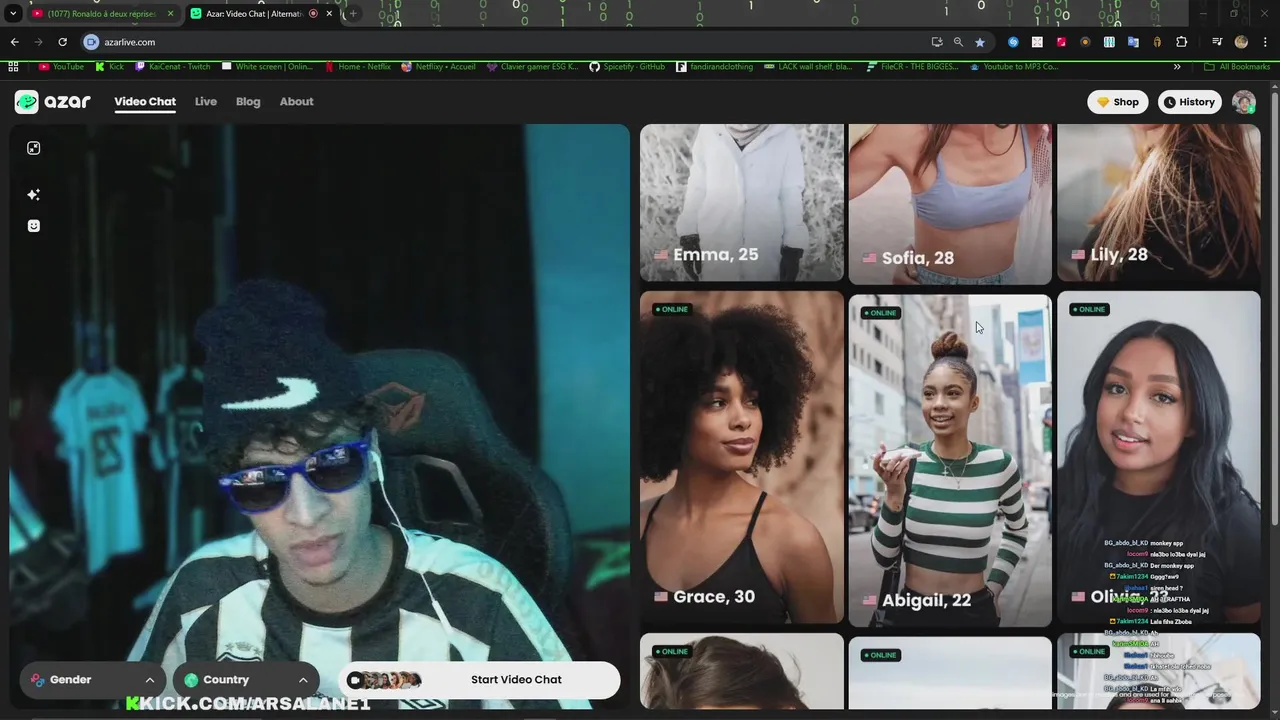Open the About page
The image size is (1280, 720).
point(296,102)
